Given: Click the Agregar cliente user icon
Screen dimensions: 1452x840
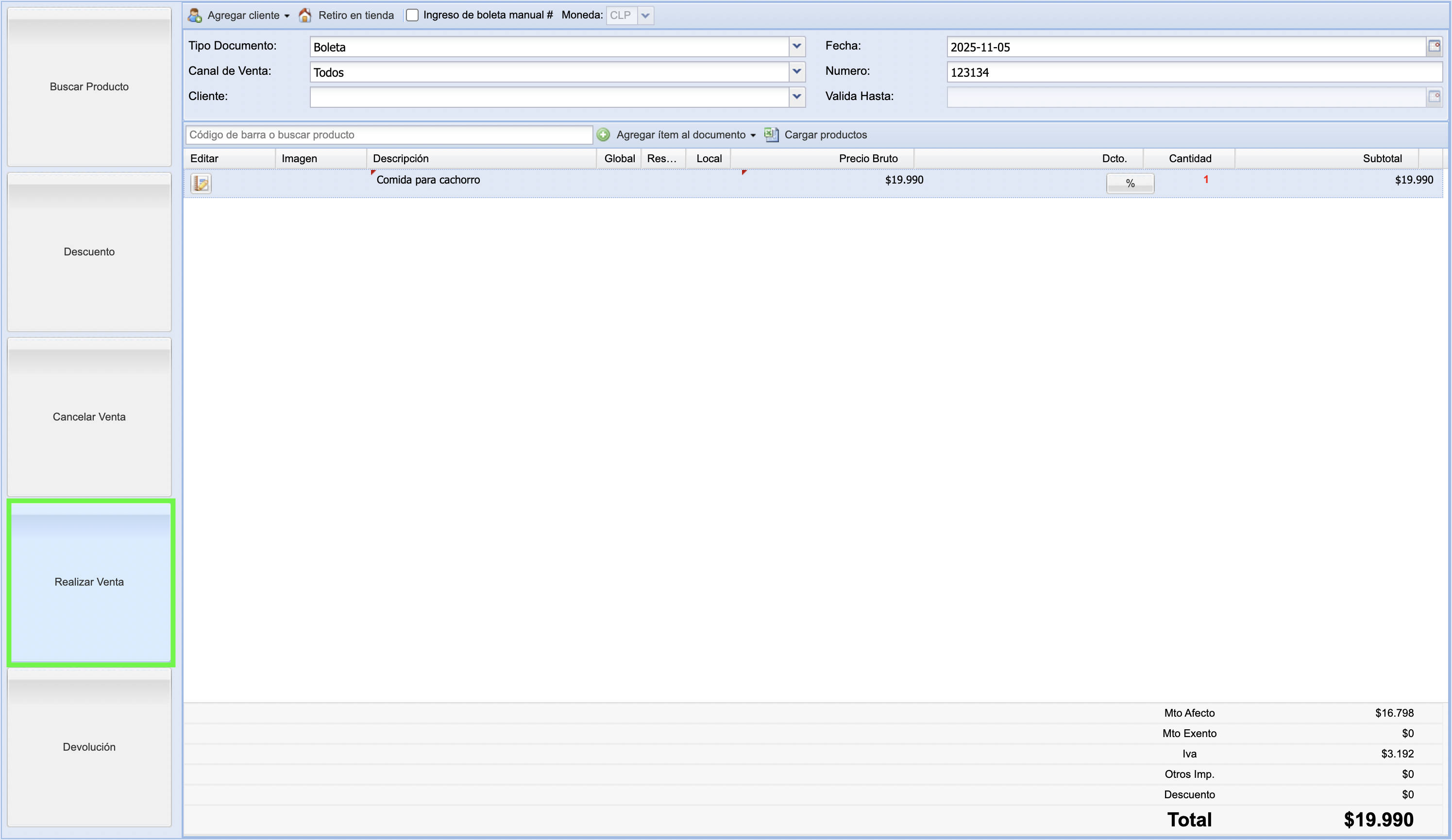Looking at the screenshot, I should (195, 16).
